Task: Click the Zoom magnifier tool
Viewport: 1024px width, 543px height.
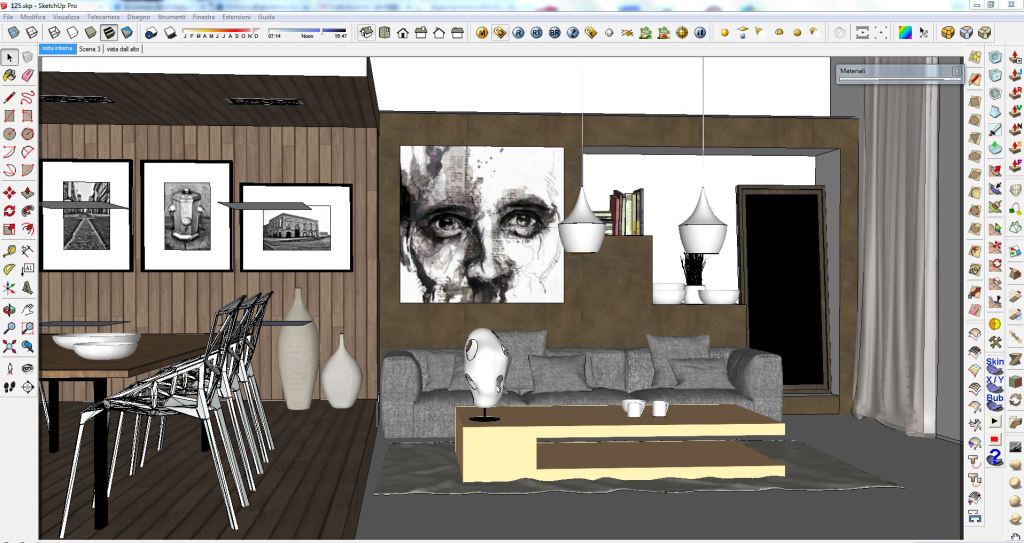Action: click(x=9, y=327)
